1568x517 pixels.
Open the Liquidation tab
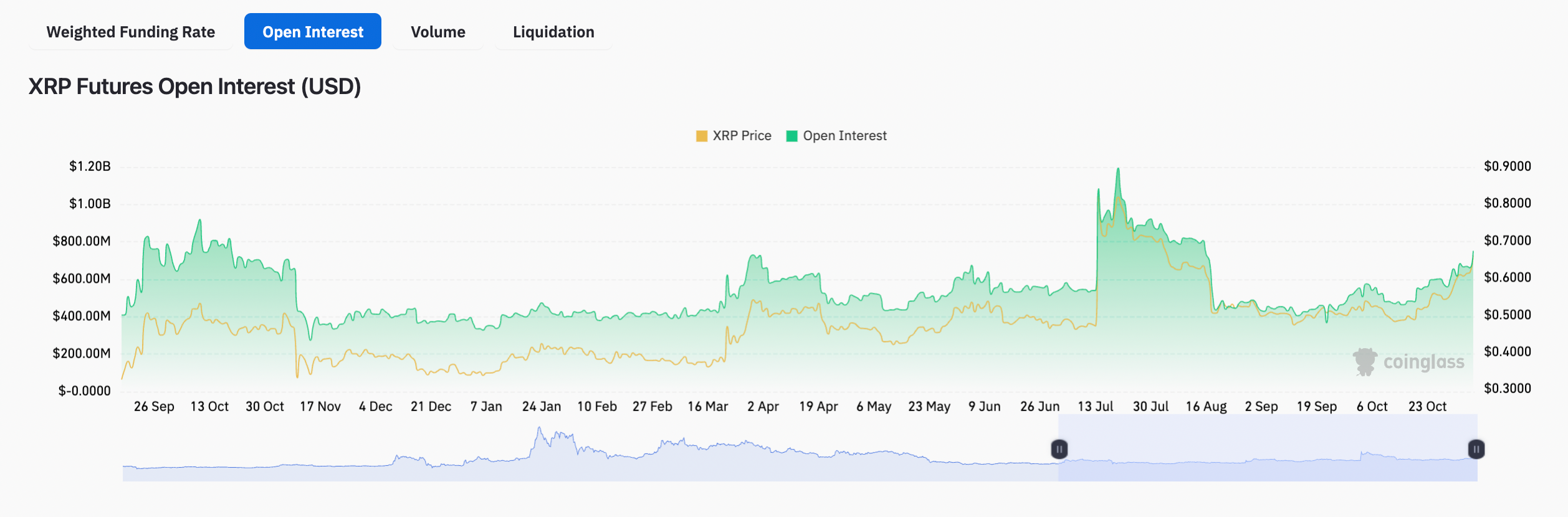[x=553, y=32]
